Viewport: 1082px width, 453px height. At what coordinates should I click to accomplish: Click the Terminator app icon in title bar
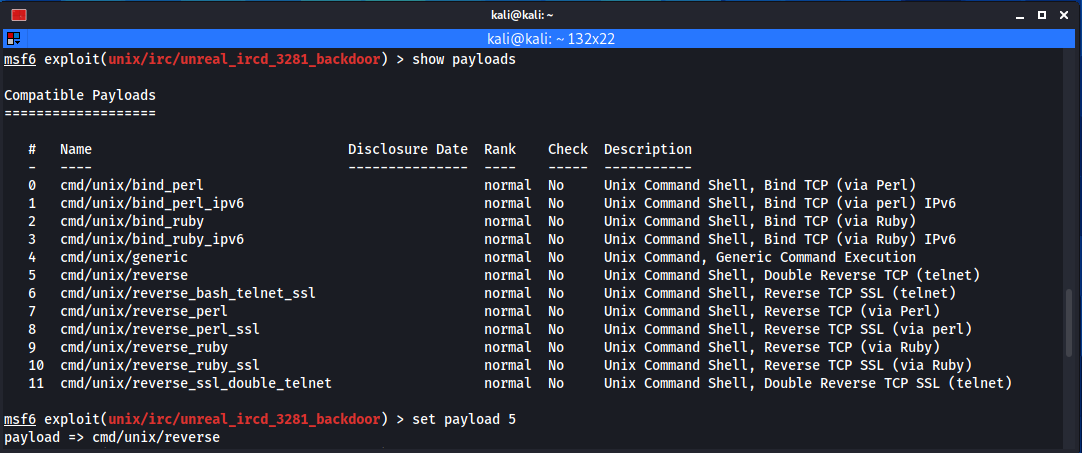[18, 14]
